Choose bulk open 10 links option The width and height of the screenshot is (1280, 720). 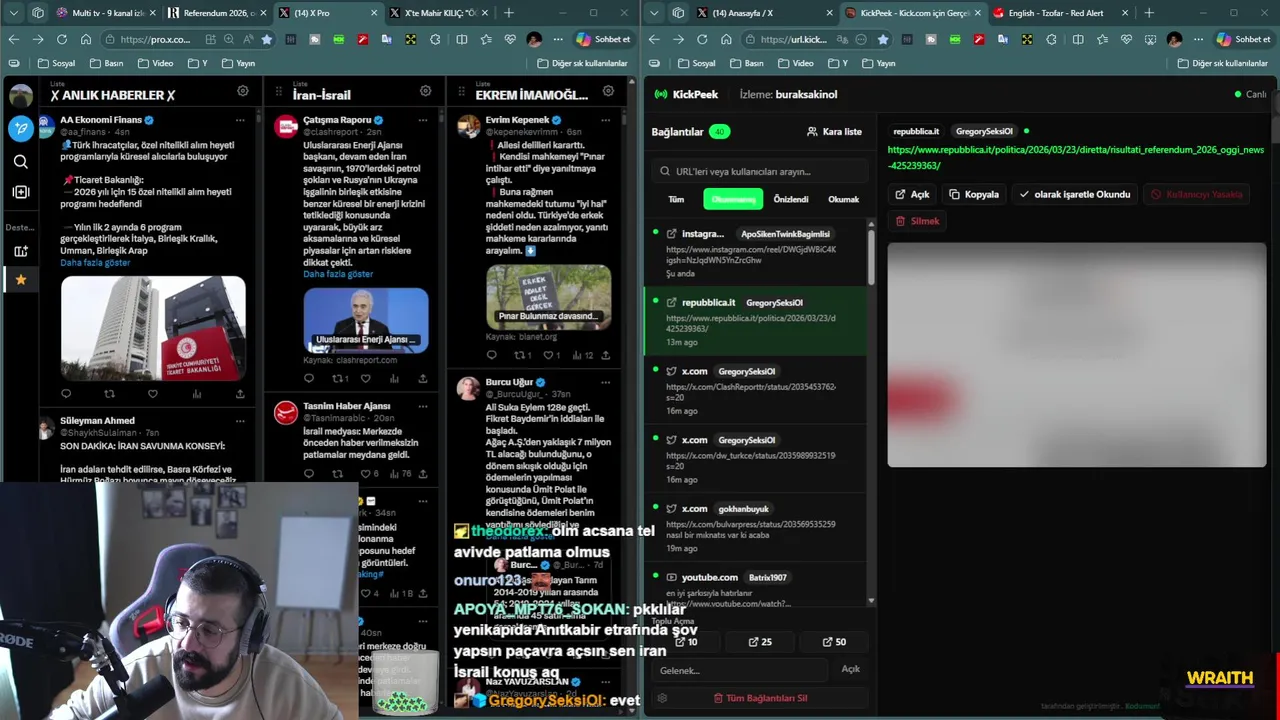click(x=686, y=642)
